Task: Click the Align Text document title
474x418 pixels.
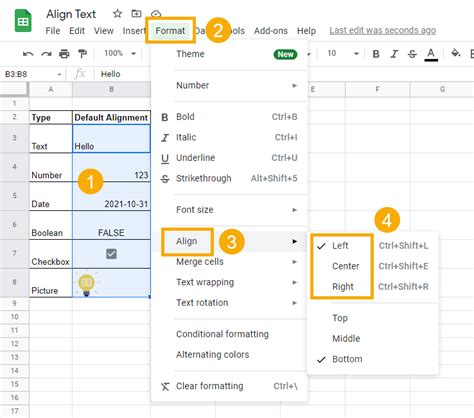Action: [x=71, y=14]
